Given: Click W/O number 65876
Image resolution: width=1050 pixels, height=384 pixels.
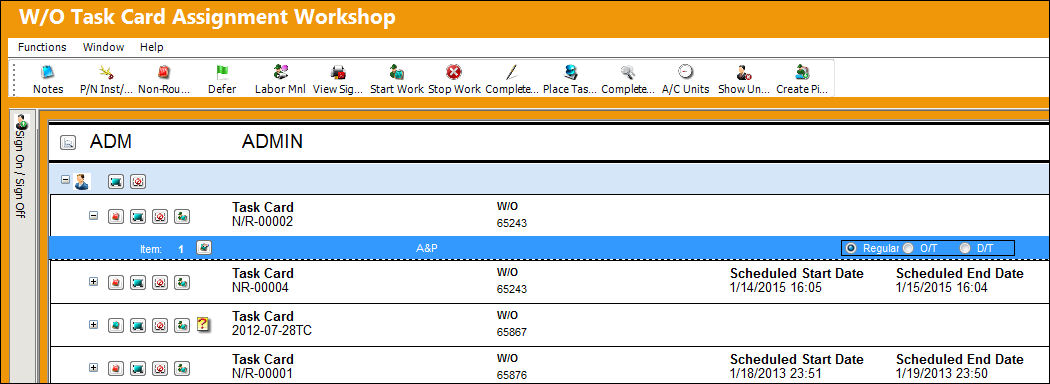Looking at the screenshot, I should pyautogui.click(x=512, y=375).
